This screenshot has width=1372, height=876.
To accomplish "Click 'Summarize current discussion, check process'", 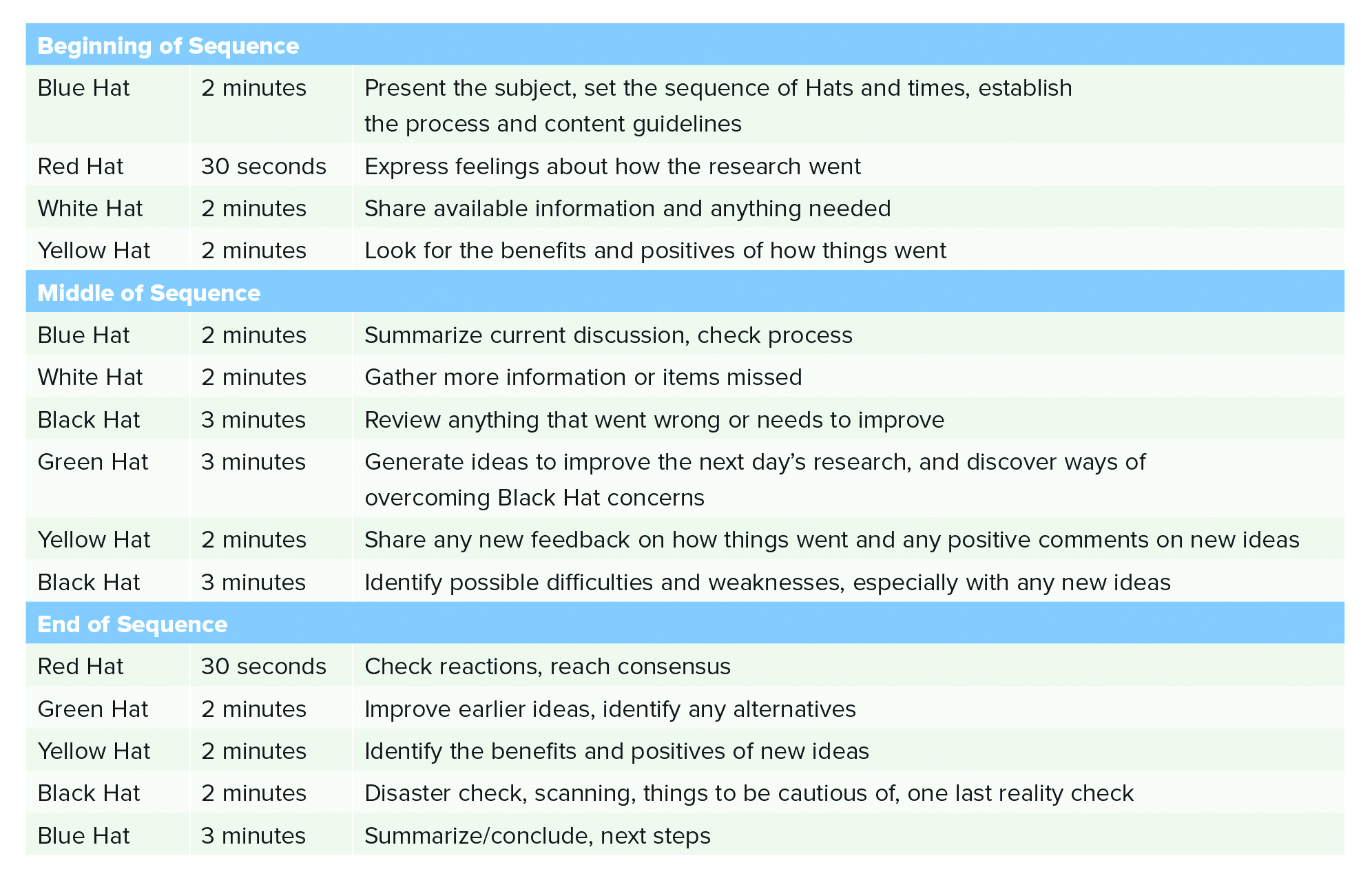I will tap(608, 335).
